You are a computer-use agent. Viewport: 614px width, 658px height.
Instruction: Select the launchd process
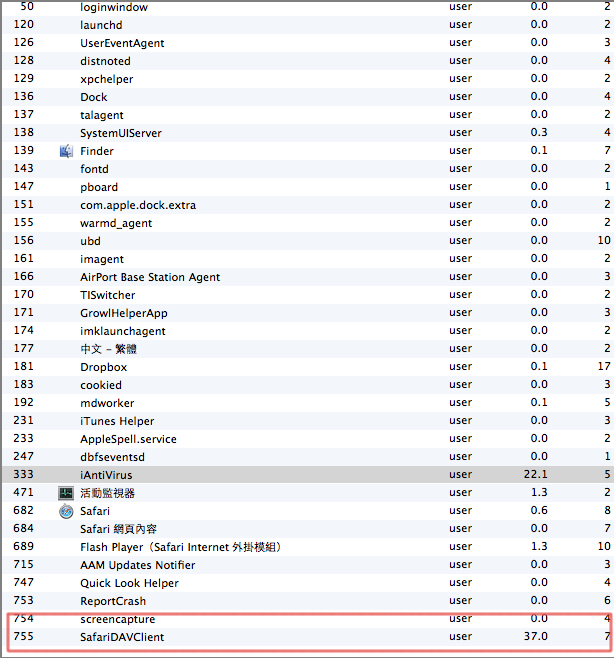pos(101,25)
